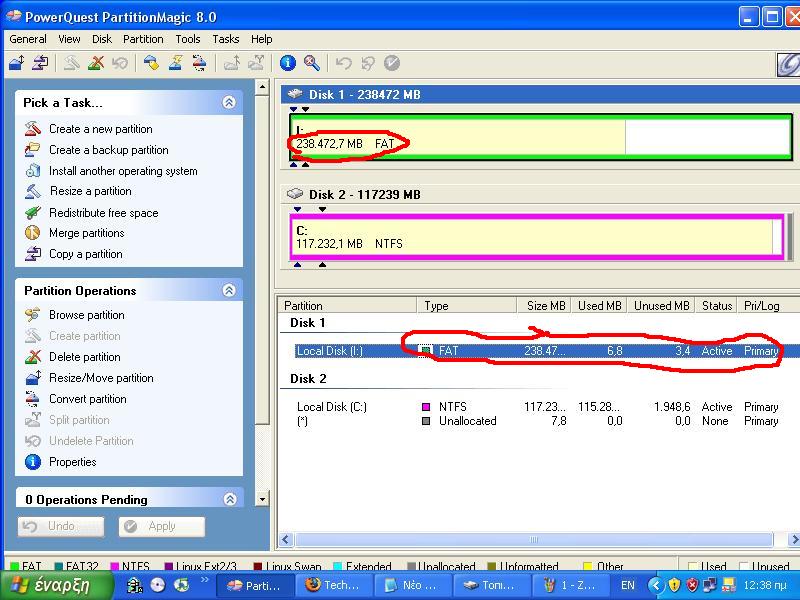Viewport: 800px width, 600px height.
Task: Click the CD disc icon in Quick Launch
Action: [x=158, y=585]
